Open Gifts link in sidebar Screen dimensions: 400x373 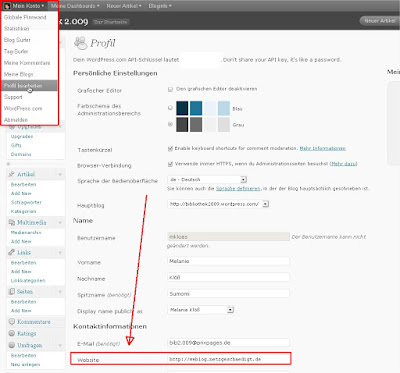pyautogui.click(x=16, y=145)
